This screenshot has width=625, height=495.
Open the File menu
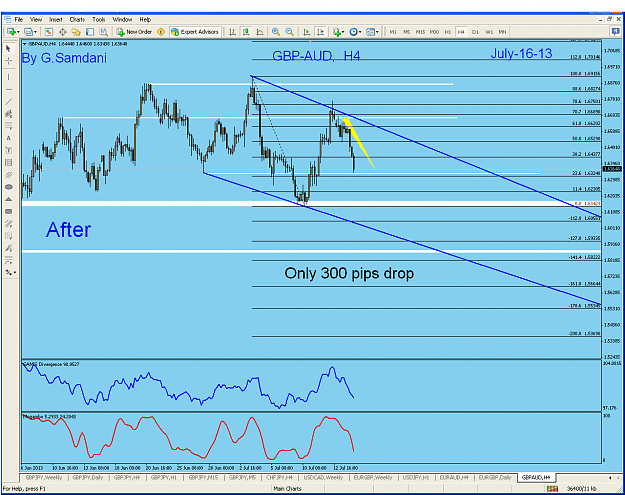pyautogui.click(x=19, y=20)
